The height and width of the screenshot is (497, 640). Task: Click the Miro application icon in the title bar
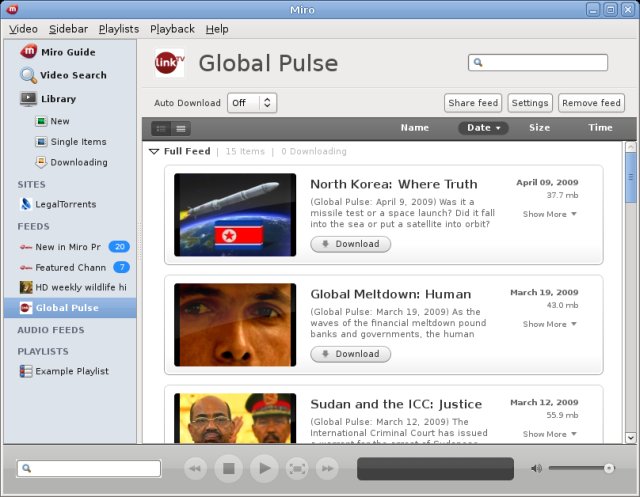tap(12, 9)
